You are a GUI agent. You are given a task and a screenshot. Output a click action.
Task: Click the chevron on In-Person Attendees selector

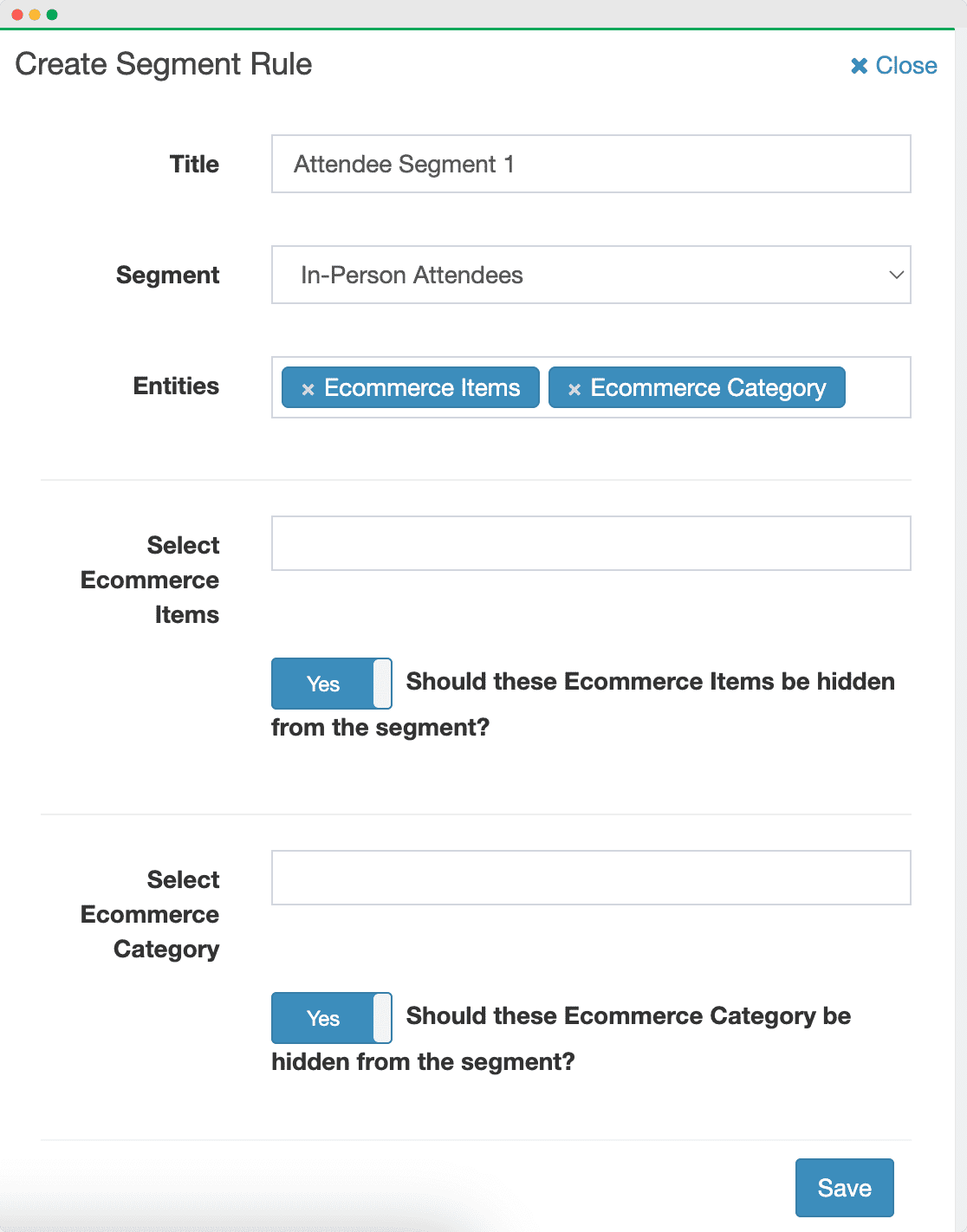point(897,275)
